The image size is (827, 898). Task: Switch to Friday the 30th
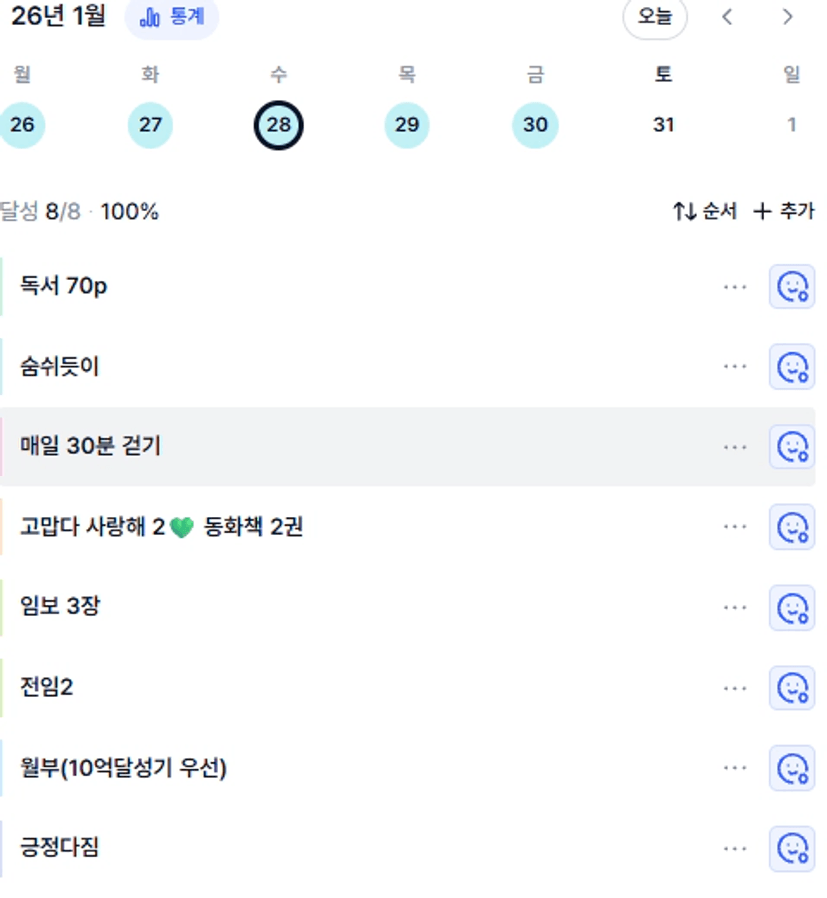535,125
